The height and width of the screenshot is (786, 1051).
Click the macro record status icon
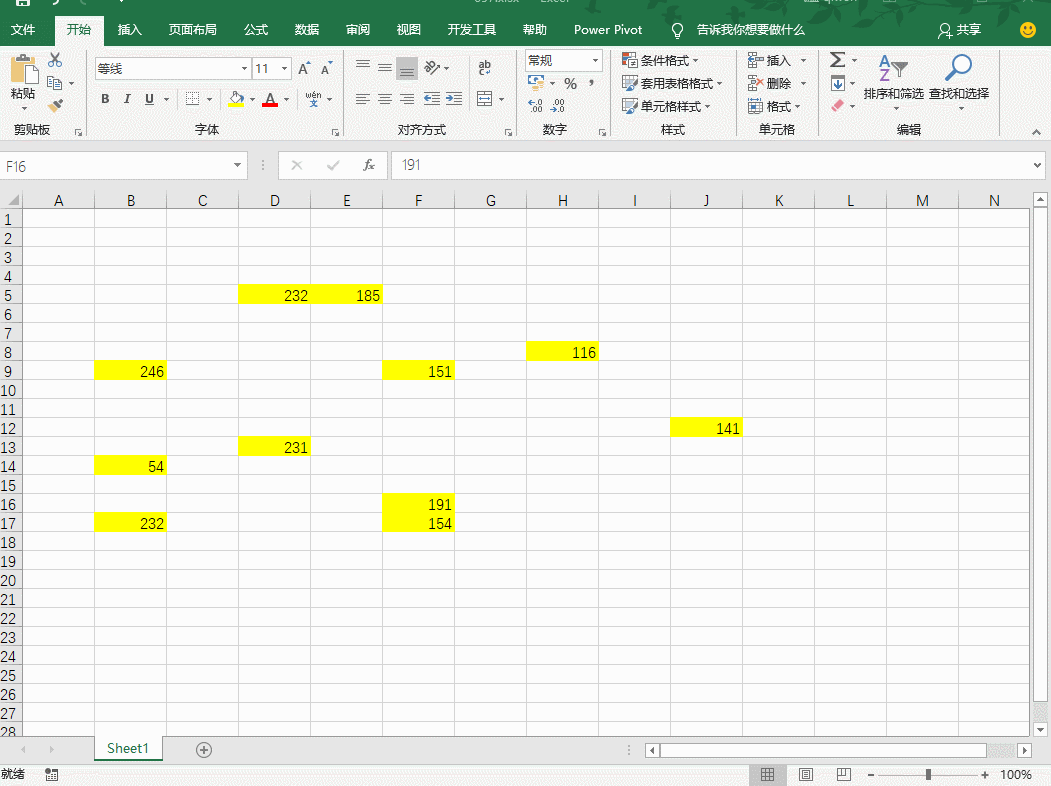pos(52,775)
